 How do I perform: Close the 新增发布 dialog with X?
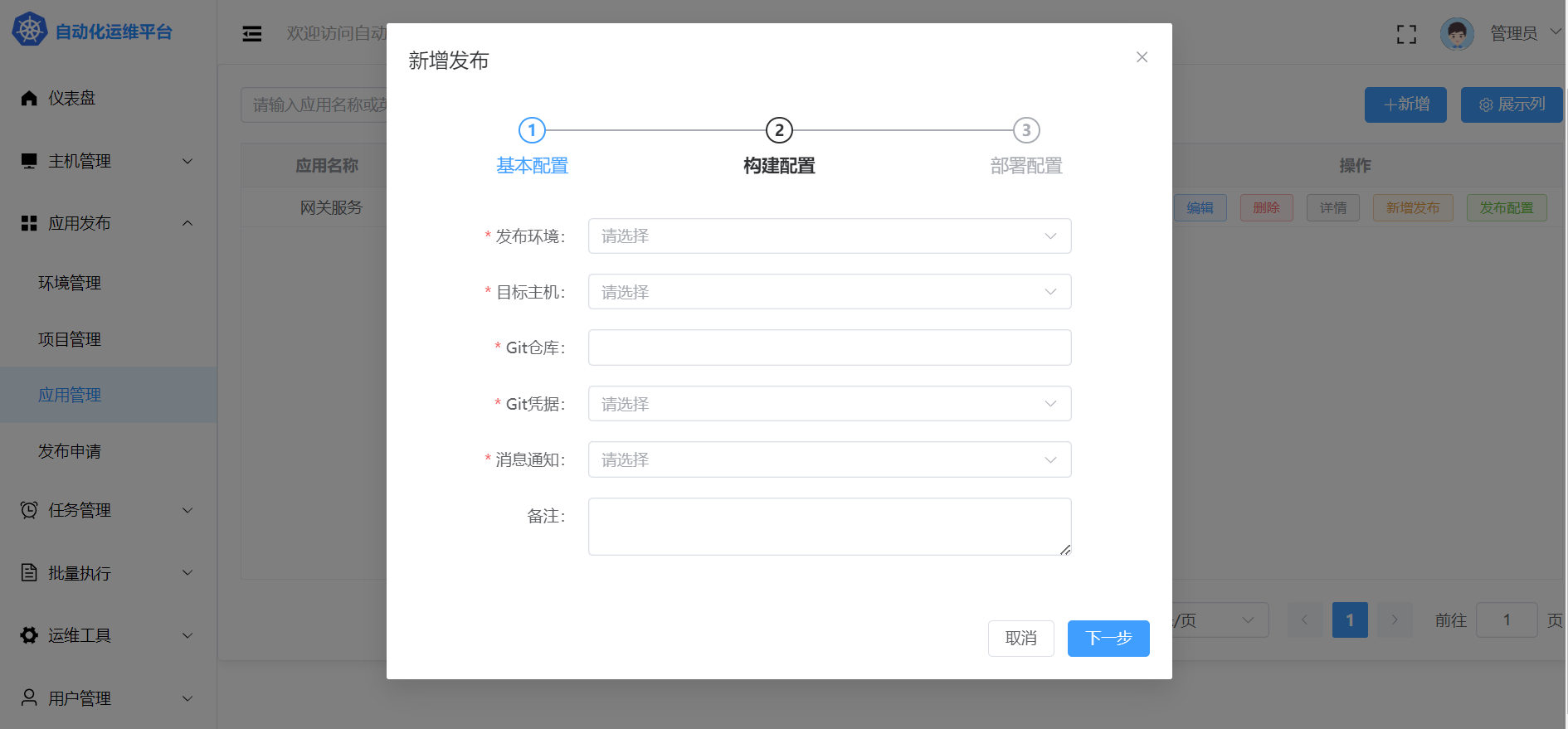(x=1142, y=57)
